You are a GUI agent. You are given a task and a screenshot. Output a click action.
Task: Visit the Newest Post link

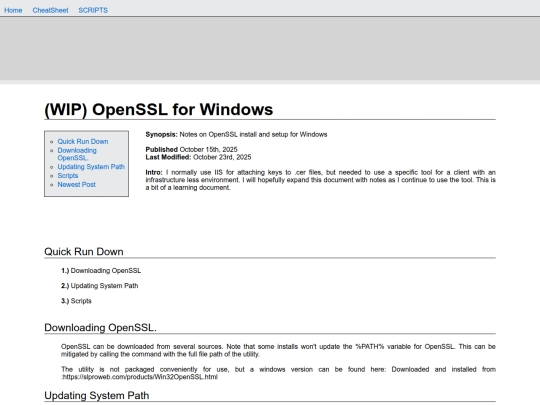click(x=76, y=185)
